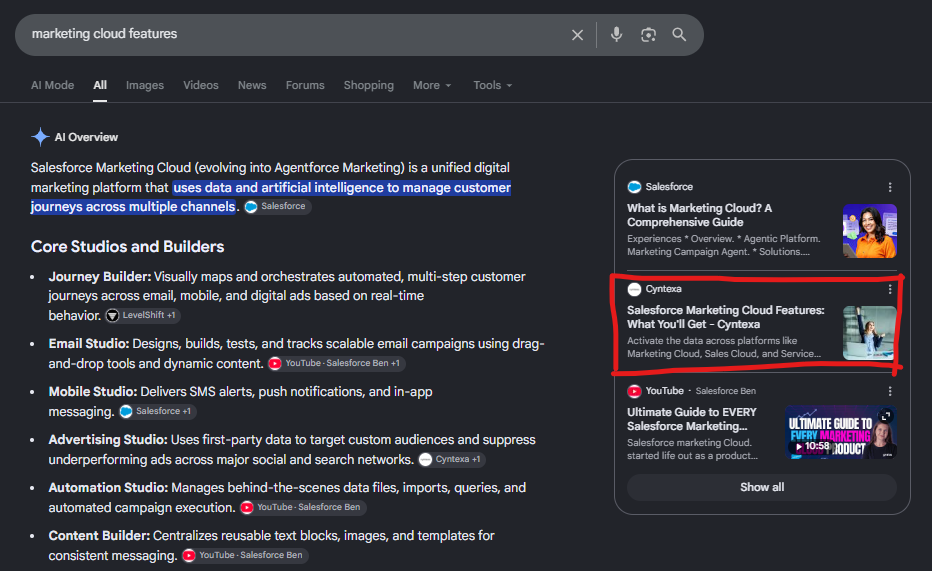The image size is (932, 571).
Task: Open Google Lens image search icon
Action: pos(648,35)
